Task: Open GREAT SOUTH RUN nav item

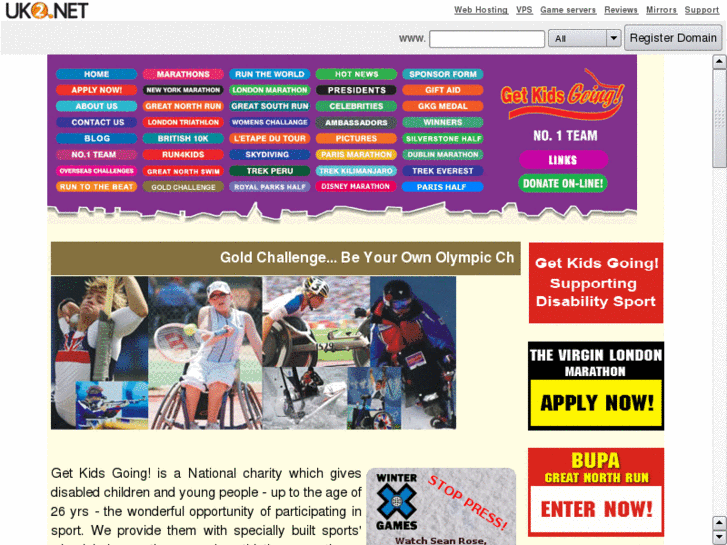Action: click(x=269, y=106)
